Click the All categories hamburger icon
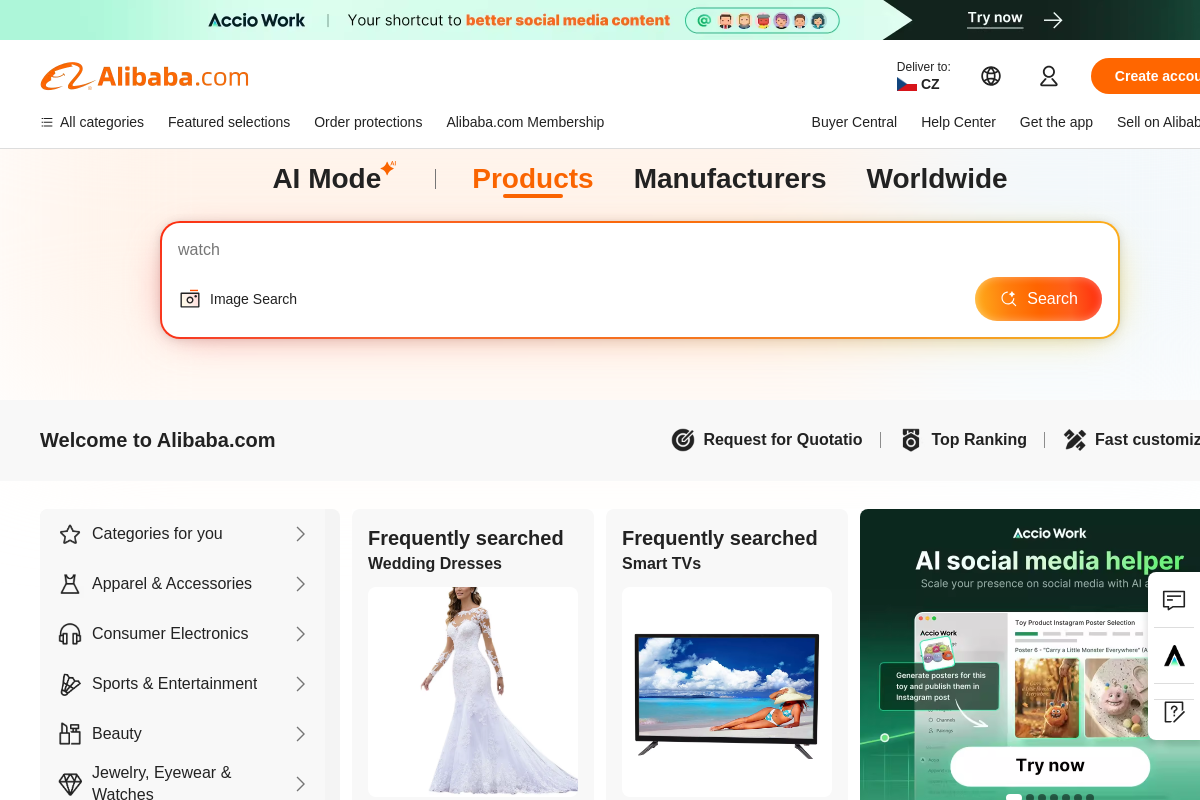The image size is (1200, 800). click(x=46, y=122)
